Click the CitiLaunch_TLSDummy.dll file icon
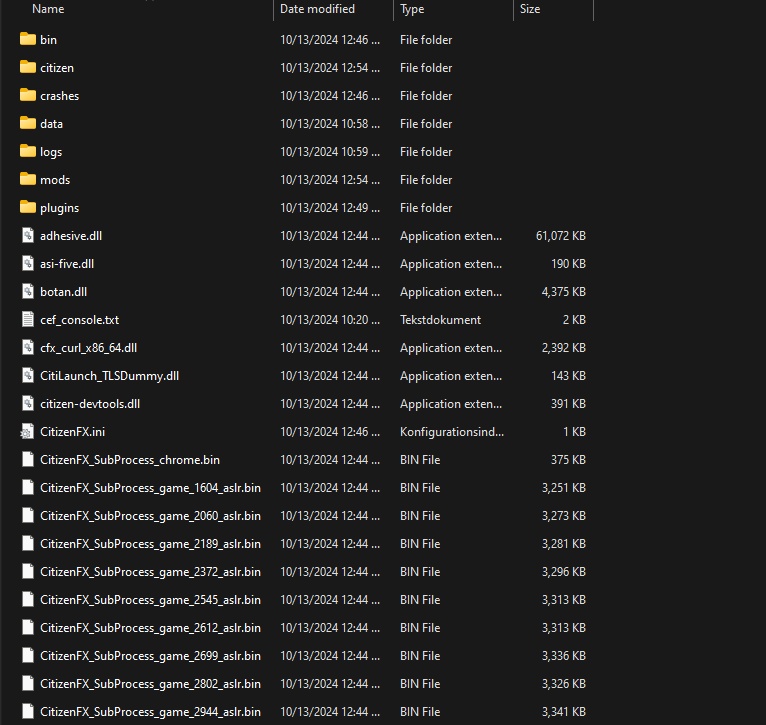 tap(28, 375)
